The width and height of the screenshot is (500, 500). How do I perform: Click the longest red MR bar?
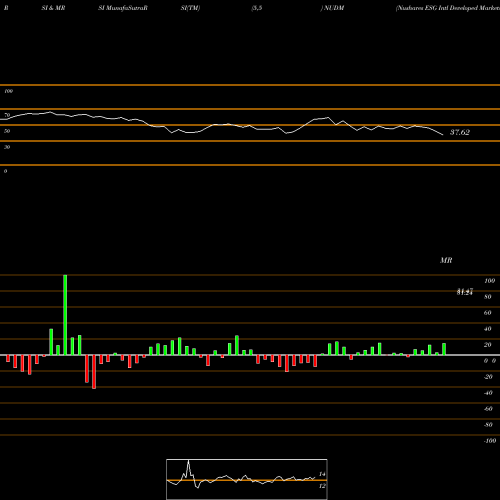[94, 372]
